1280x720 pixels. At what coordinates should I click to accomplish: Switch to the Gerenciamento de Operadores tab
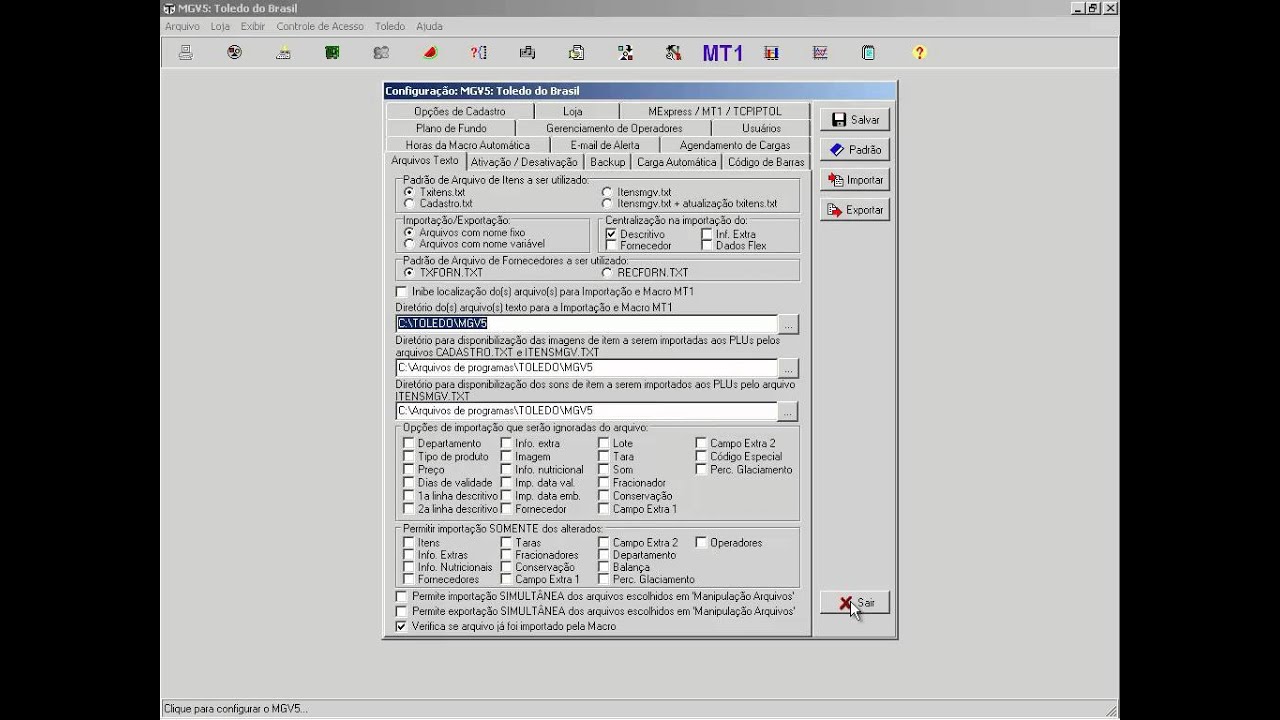(614, 128)
